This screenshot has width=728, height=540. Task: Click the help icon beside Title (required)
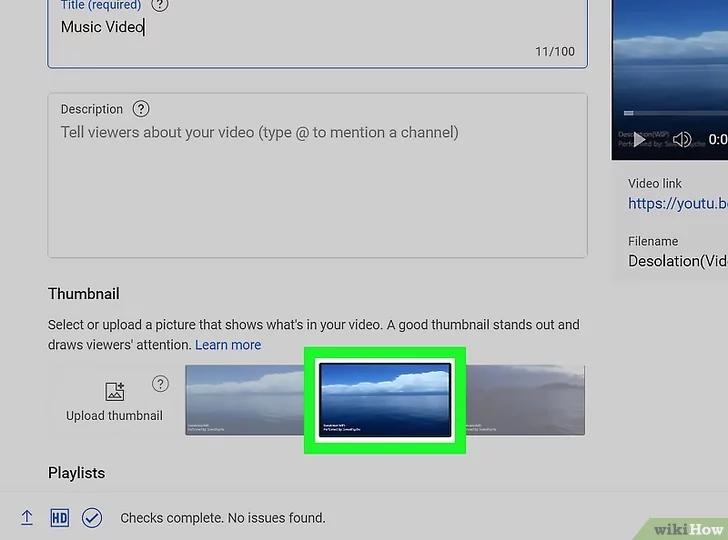159,4
